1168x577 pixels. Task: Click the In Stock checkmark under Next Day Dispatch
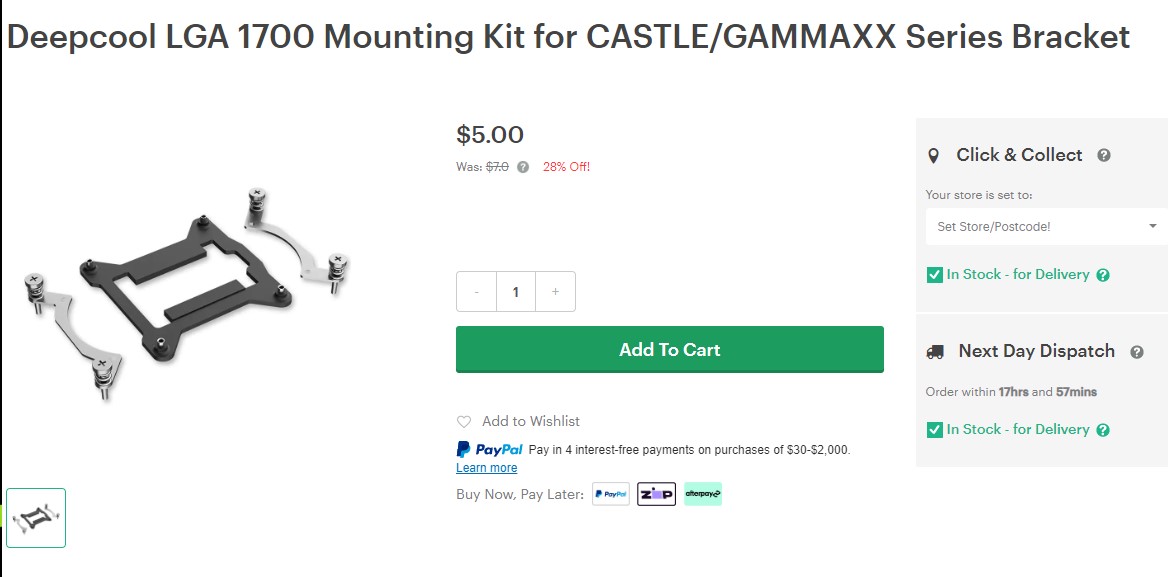click(935, 430)
